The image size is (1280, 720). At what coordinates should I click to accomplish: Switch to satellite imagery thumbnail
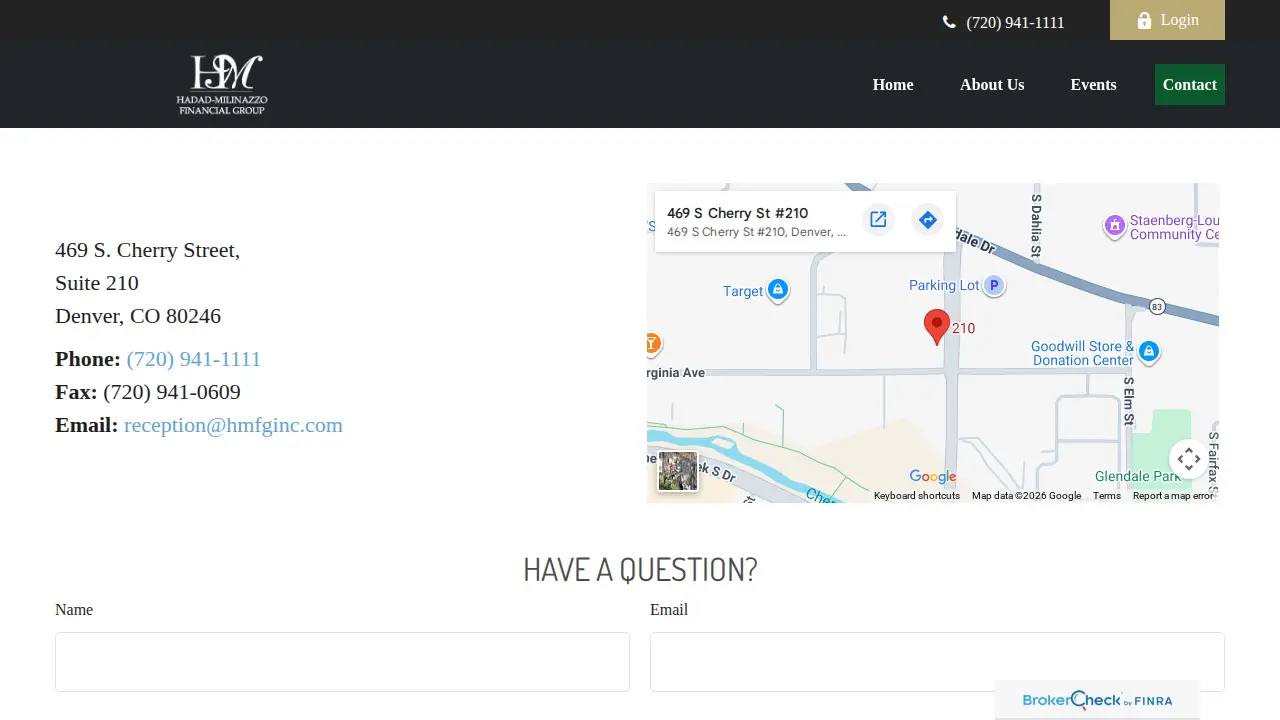coord(678,471)
